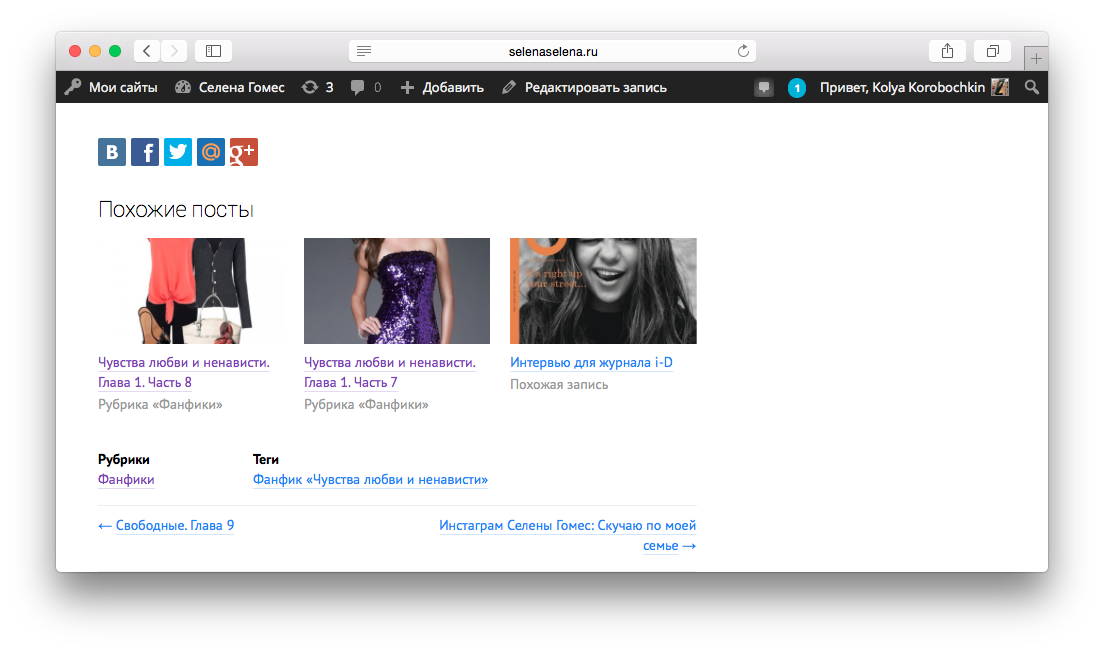Viewport: 1104px width, 652px height.
Task: Click the Safari share icon
Action: [x=947, y=51]
